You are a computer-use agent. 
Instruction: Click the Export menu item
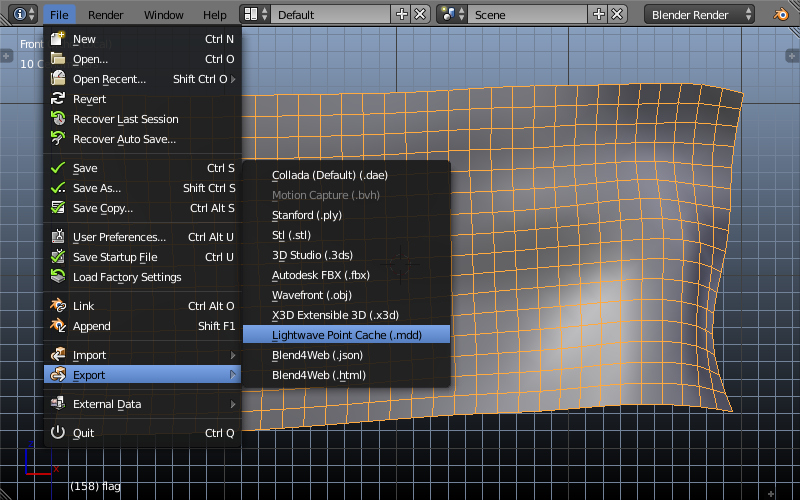tap(142, 374)
